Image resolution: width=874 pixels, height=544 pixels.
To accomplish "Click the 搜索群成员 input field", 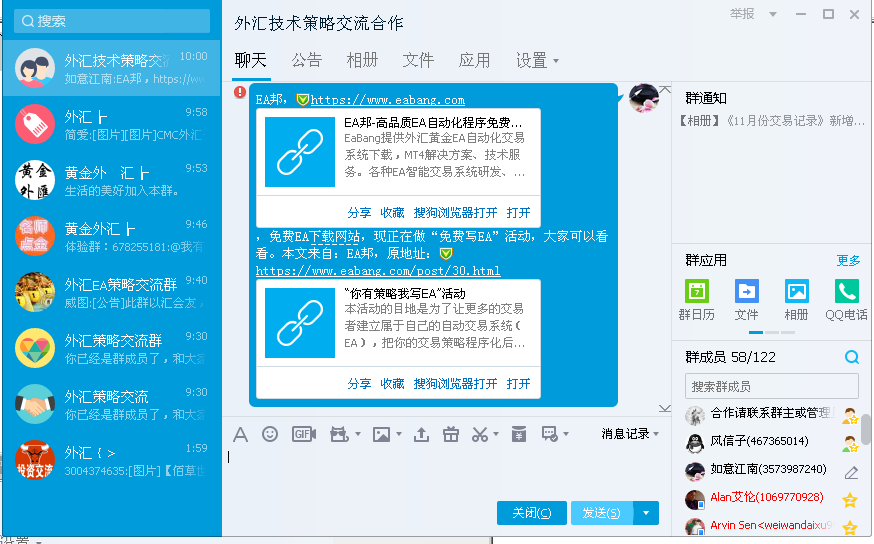I will point(771,386).
